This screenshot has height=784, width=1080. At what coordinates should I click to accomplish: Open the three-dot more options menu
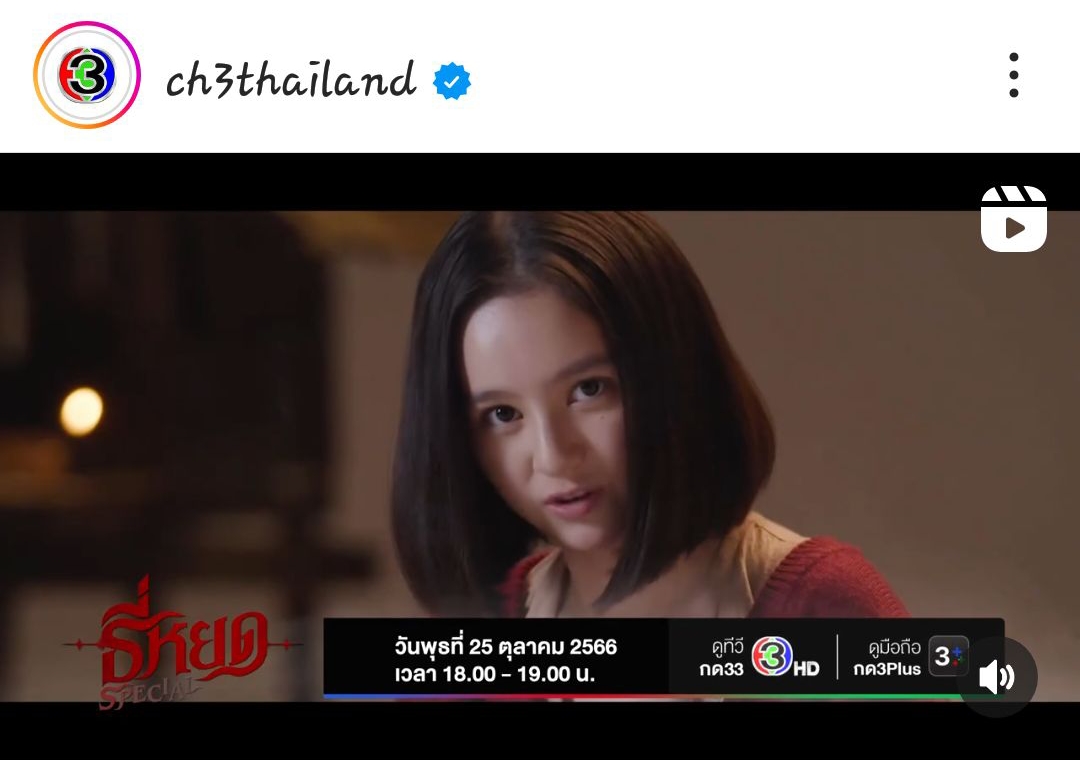tap(1013, 74)
